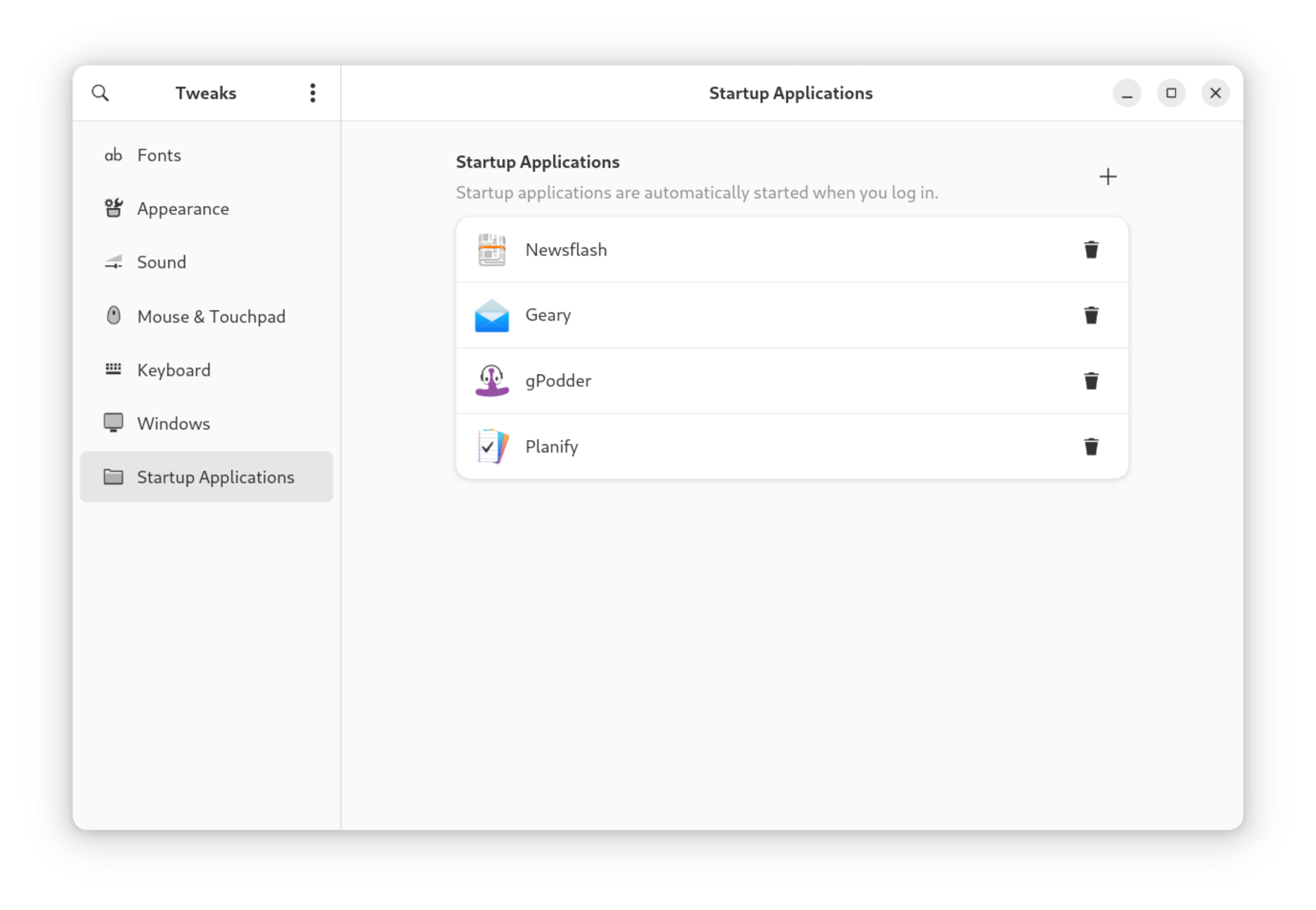The image size is (1316, 910).
Task: Click the Mouse & Touchpad mouse icon
Action: [113, 316]
